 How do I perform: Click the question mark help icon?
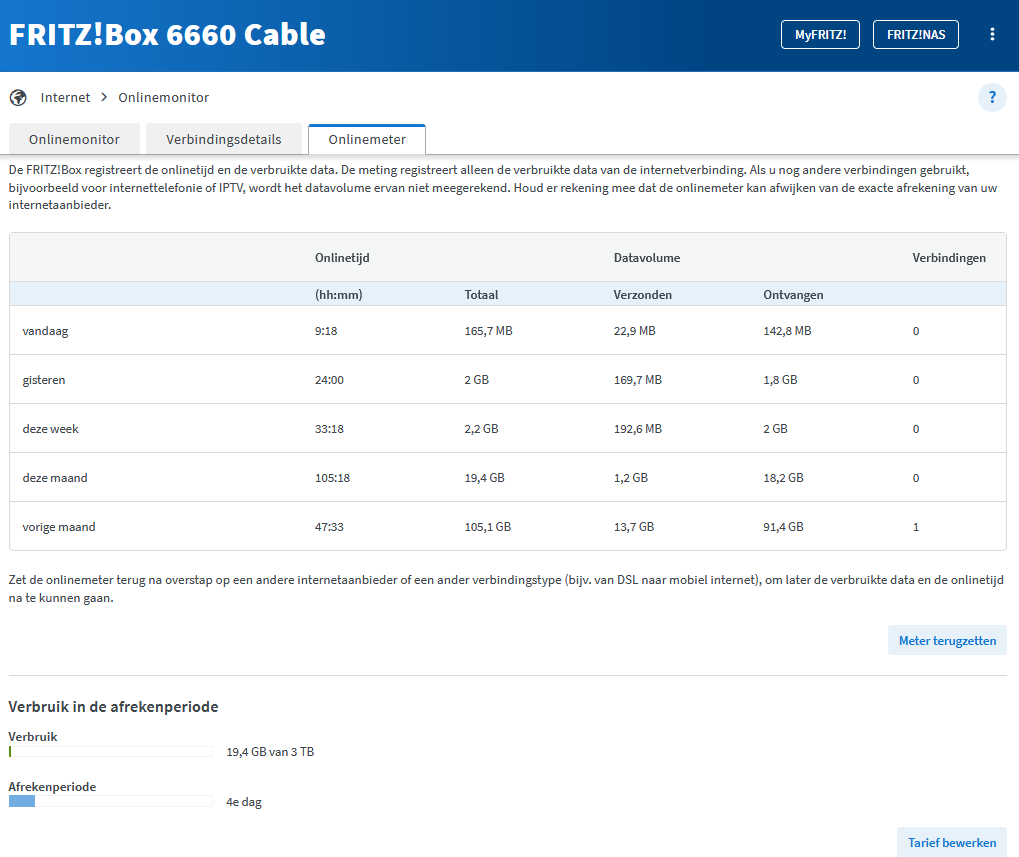pyautogui.click(x=992, y=97)
